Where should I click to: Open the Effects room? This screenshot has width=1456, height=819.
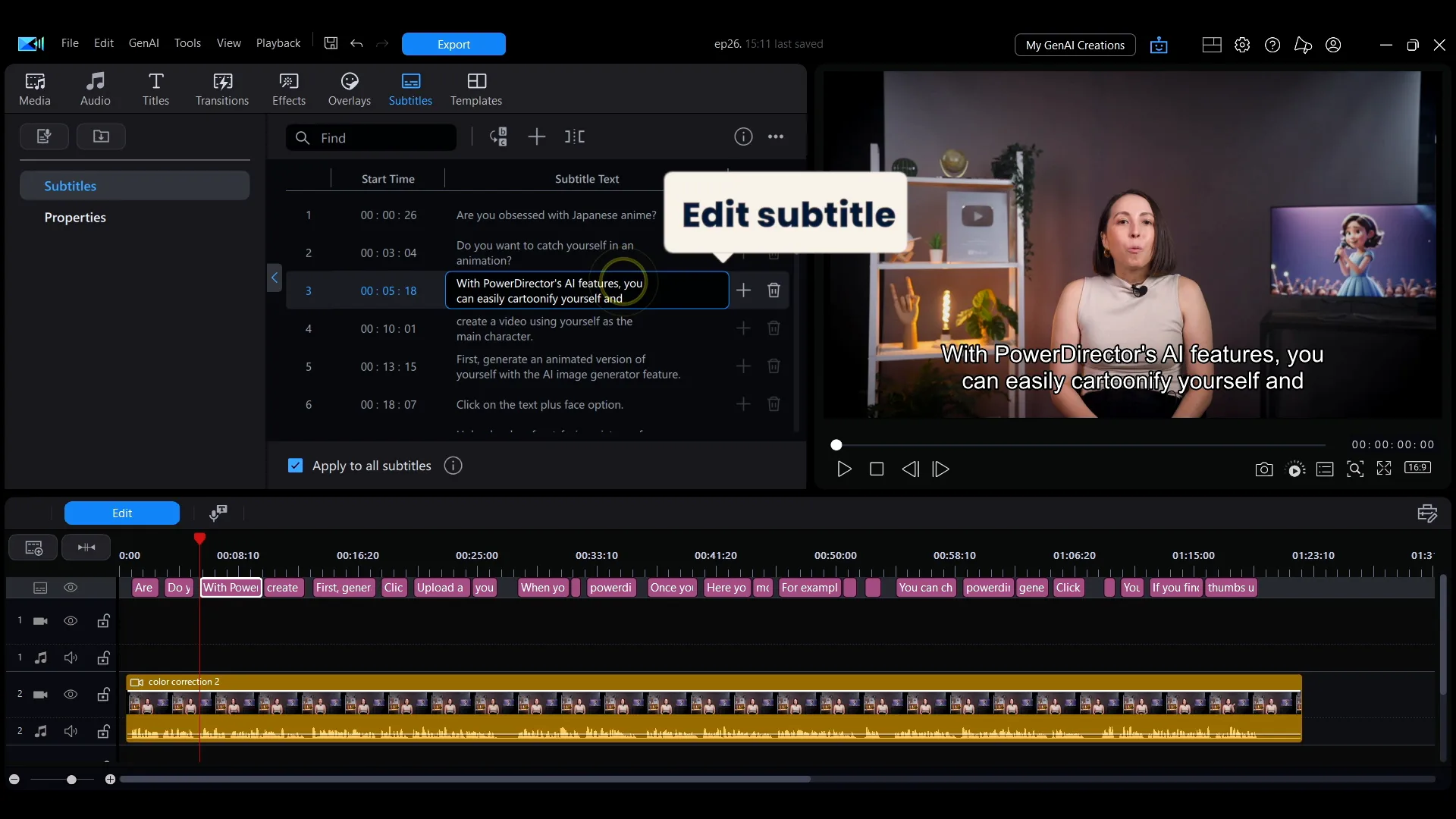point(289,89)
